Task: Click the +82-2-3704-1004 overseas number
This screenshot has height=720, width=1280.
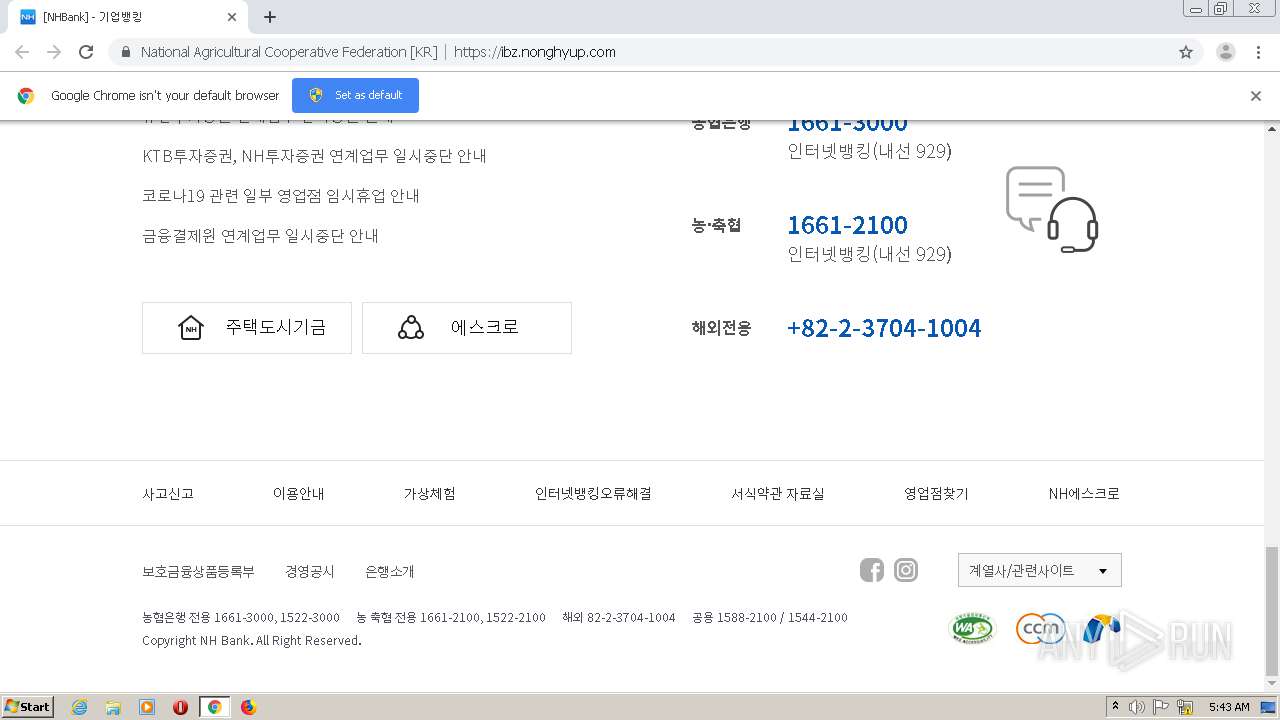Action: coord(884,328)
